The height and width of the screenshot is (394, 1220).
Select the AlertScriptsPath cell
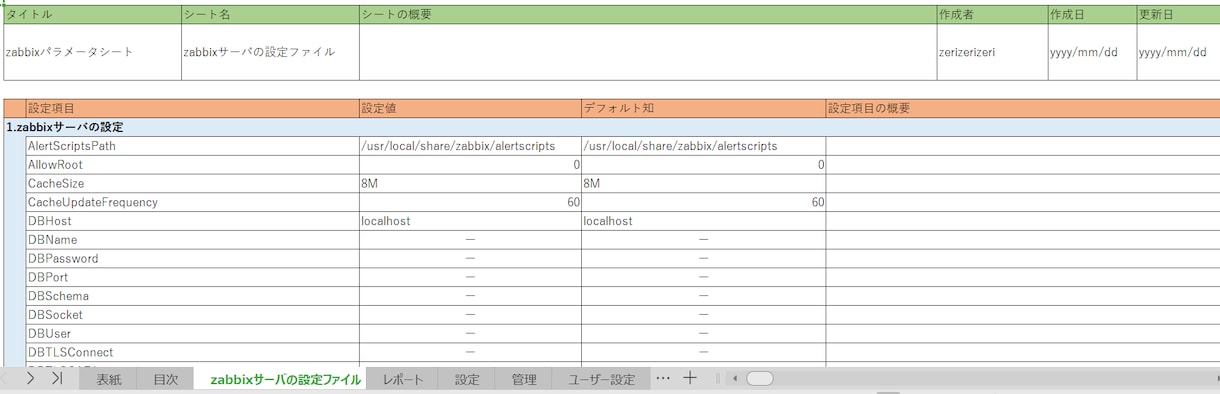click(x=192, y=146)
